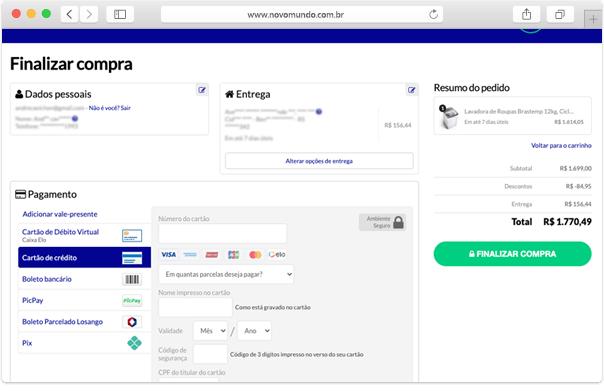Click the PicPay logo icon
This screenshot has height=391, width=604.
tap(132, 300)
